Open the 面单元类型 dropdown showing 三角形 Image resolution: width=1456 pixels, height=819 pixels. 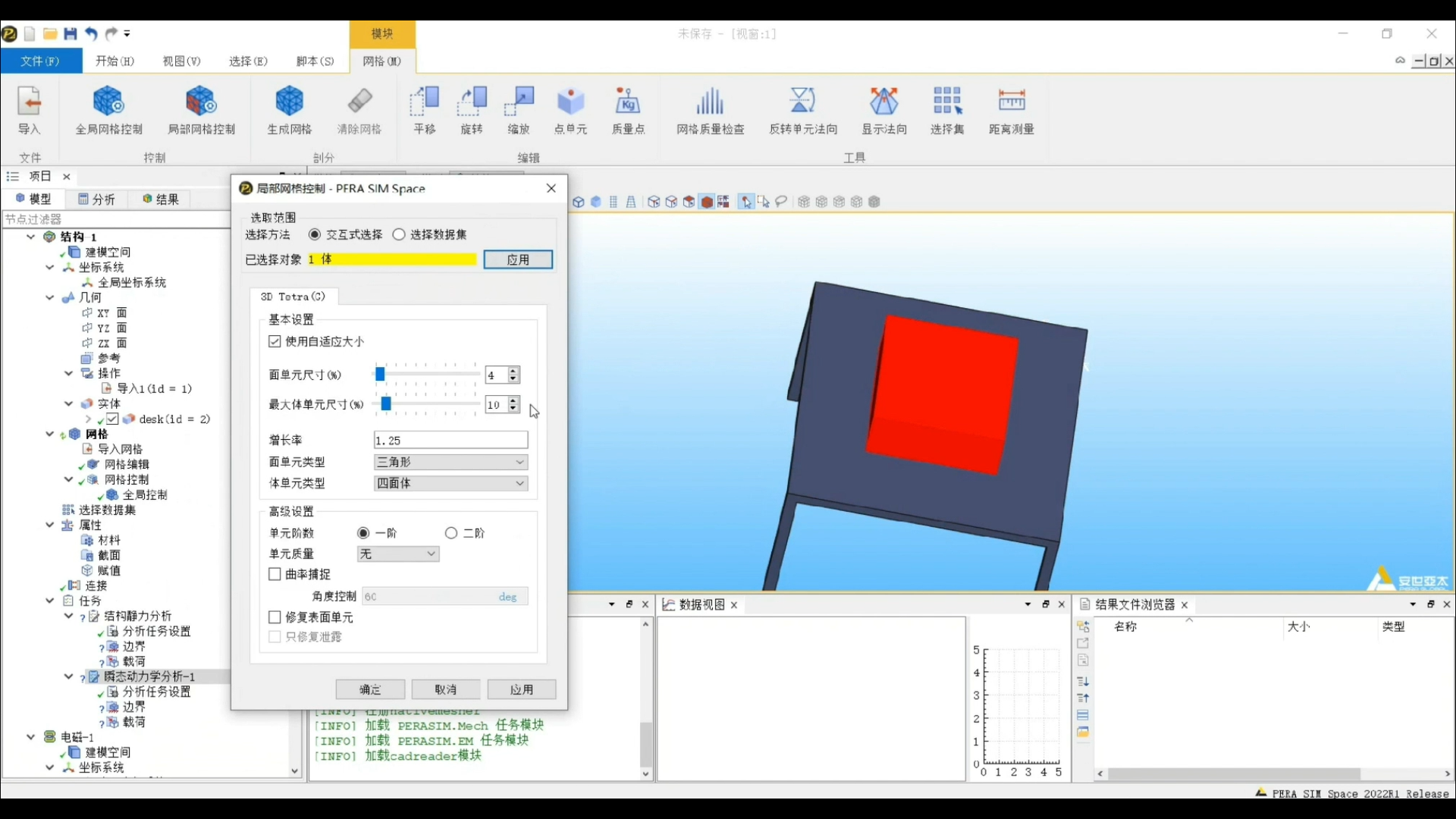pyautogui.click(x=450, y=462)
